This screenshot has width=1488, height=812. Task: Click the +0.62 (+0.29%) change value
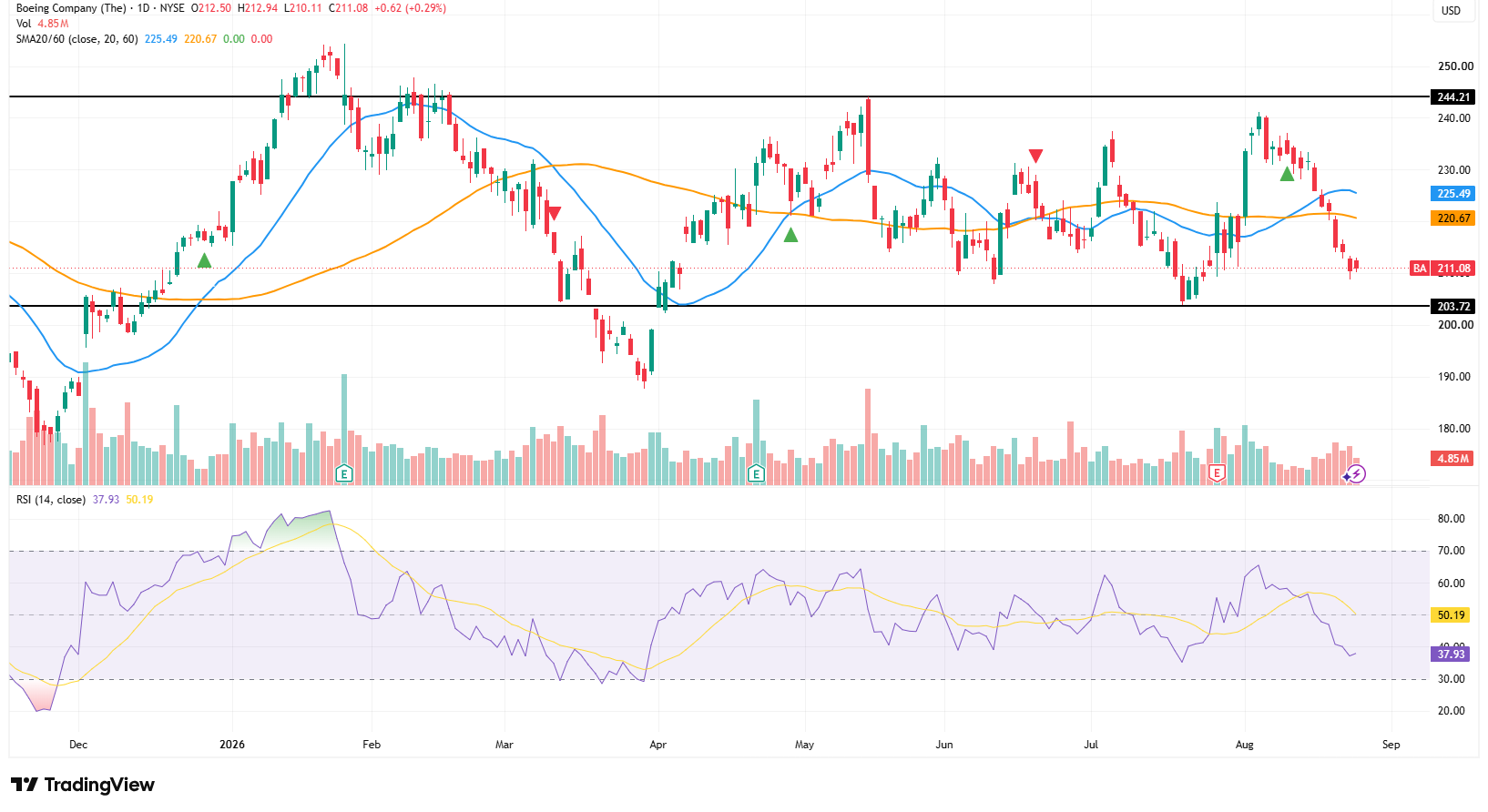[410, 8]
